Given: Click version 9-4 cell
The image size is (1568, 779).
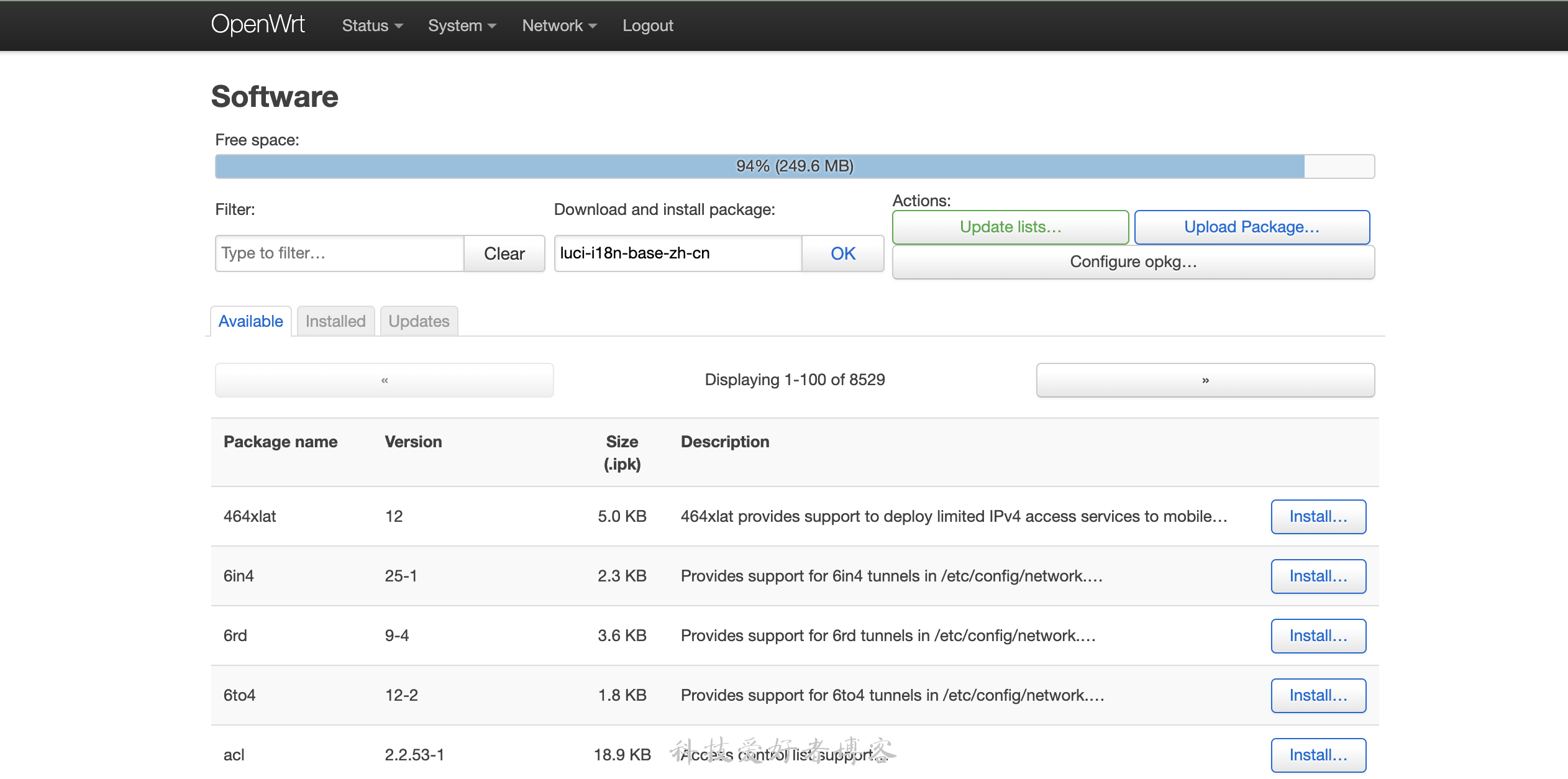Looking at the screenshot, I should [x=397, y=635].
